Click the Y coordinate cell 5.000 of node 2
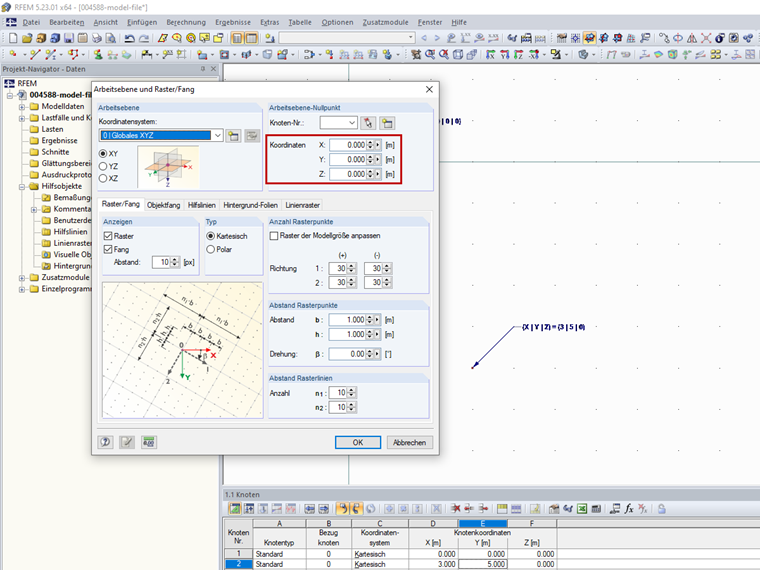 tap(483, 564)
